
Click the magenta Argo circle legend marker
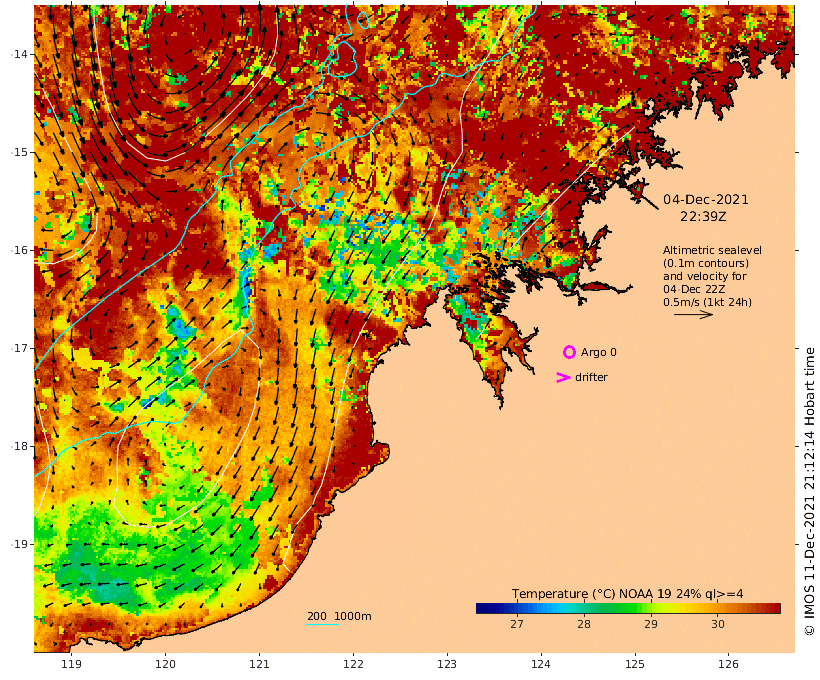click(x=570, y=352)
